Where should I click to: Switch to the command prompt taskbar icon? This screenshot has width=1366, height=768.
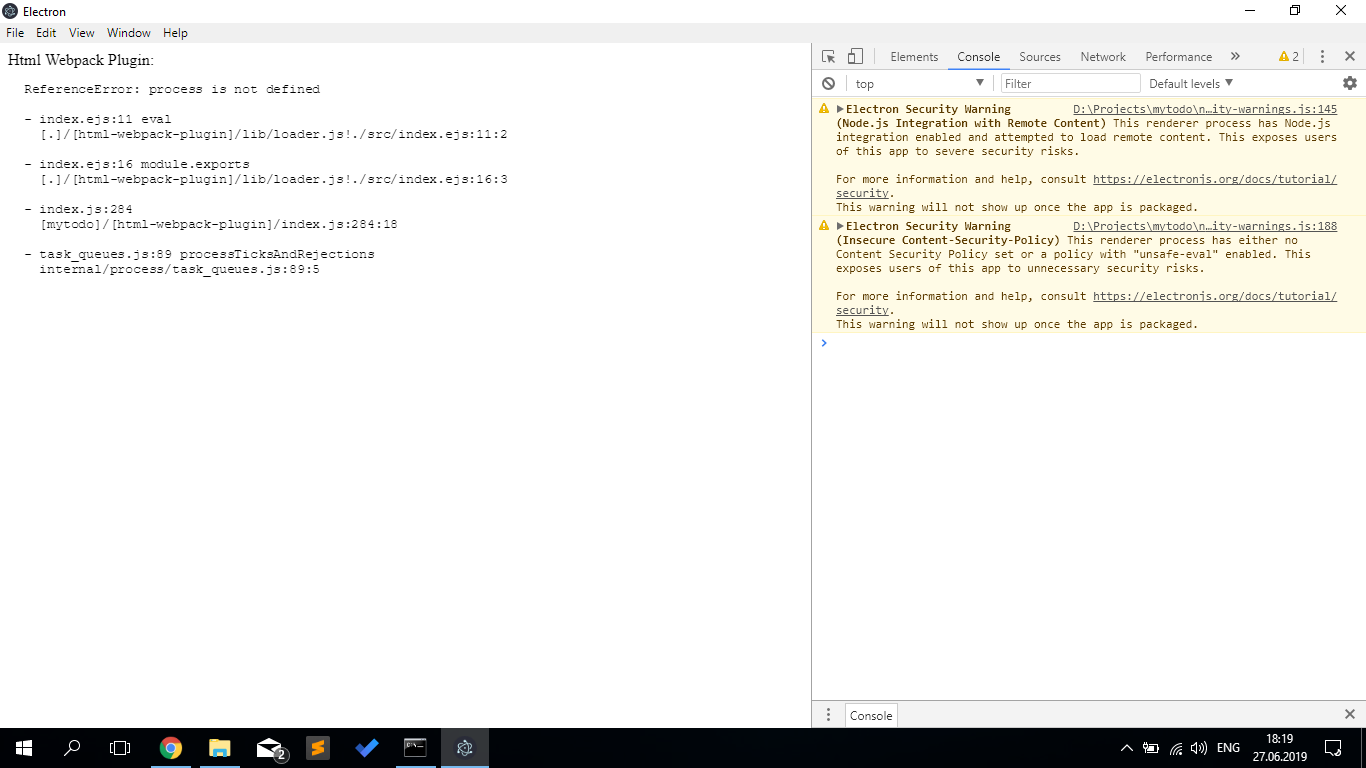click(x=416, y=748)
